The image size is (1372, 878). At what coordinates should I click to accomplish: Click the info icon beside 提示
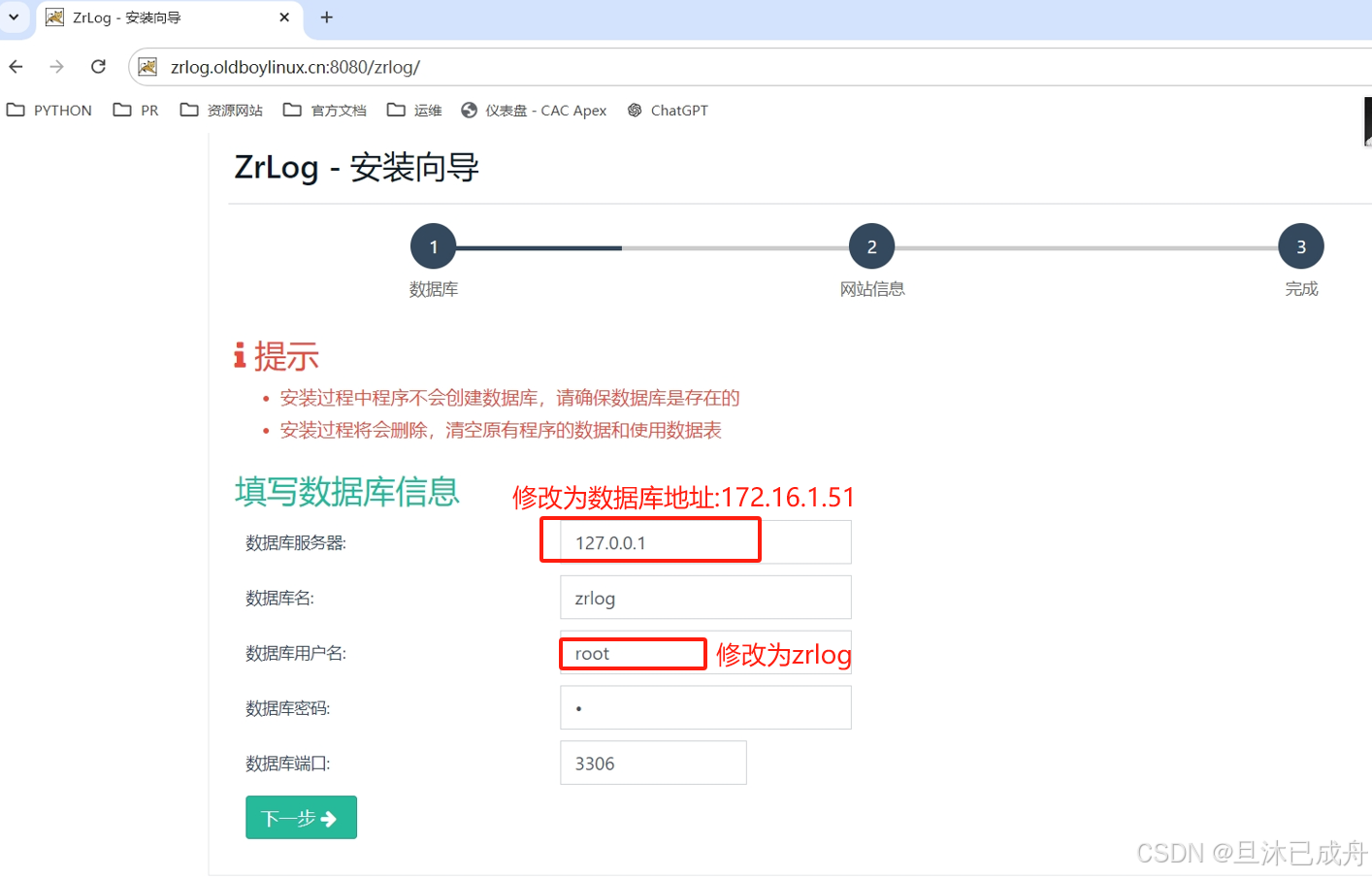(x=240, y=355)
